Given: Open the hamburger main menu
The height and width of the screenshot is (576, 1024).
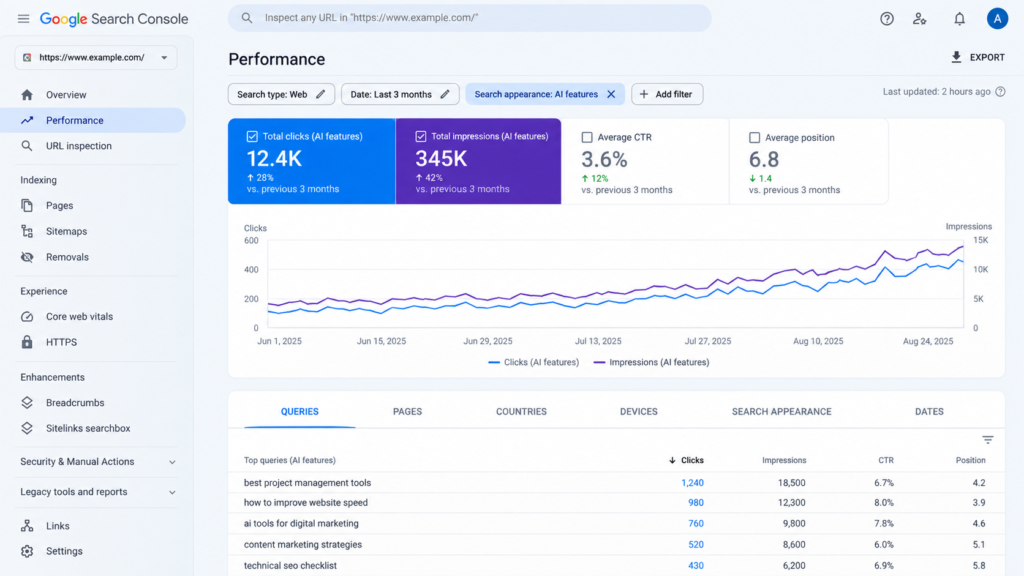Looking at the screenshot, I should point(24,18).
